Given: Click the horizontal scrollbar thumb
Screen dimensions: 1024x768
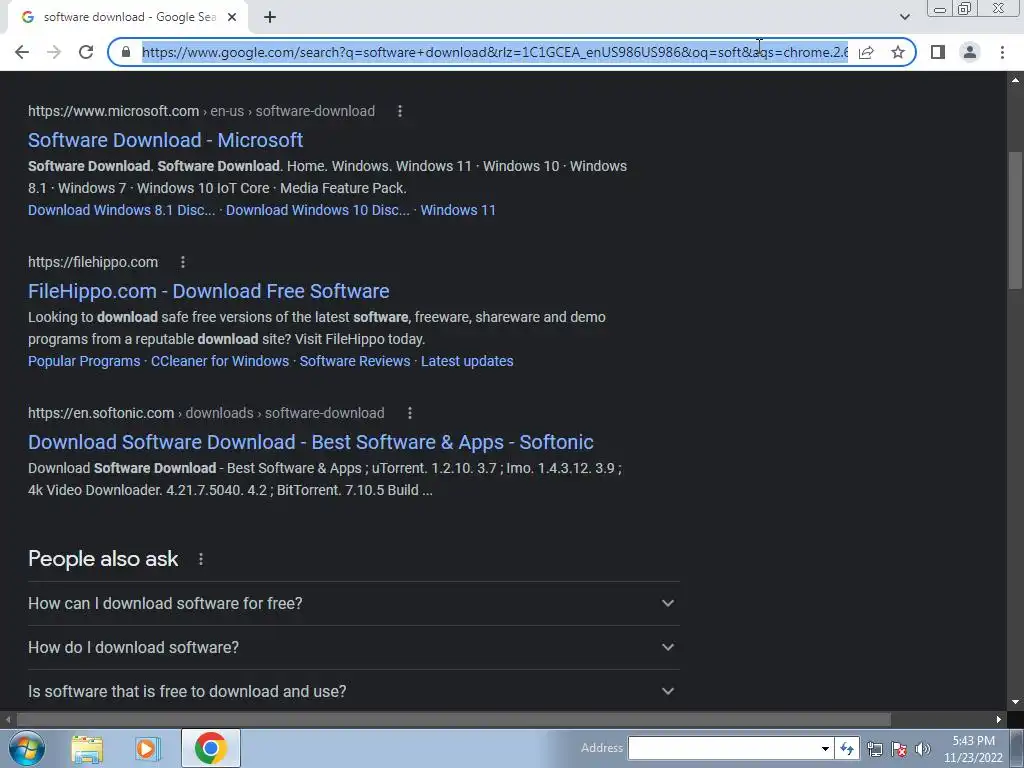Looking at the screenshot, I should [x=454, y=720].
